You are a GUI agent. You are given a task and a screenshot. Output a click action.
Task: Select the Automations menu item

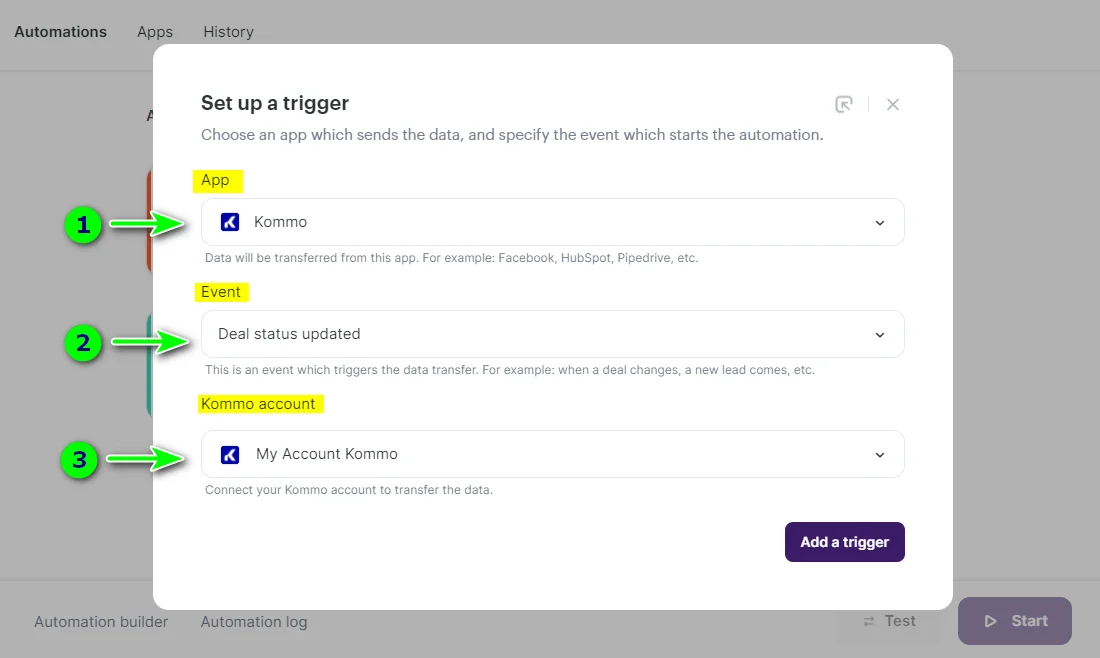60,31
